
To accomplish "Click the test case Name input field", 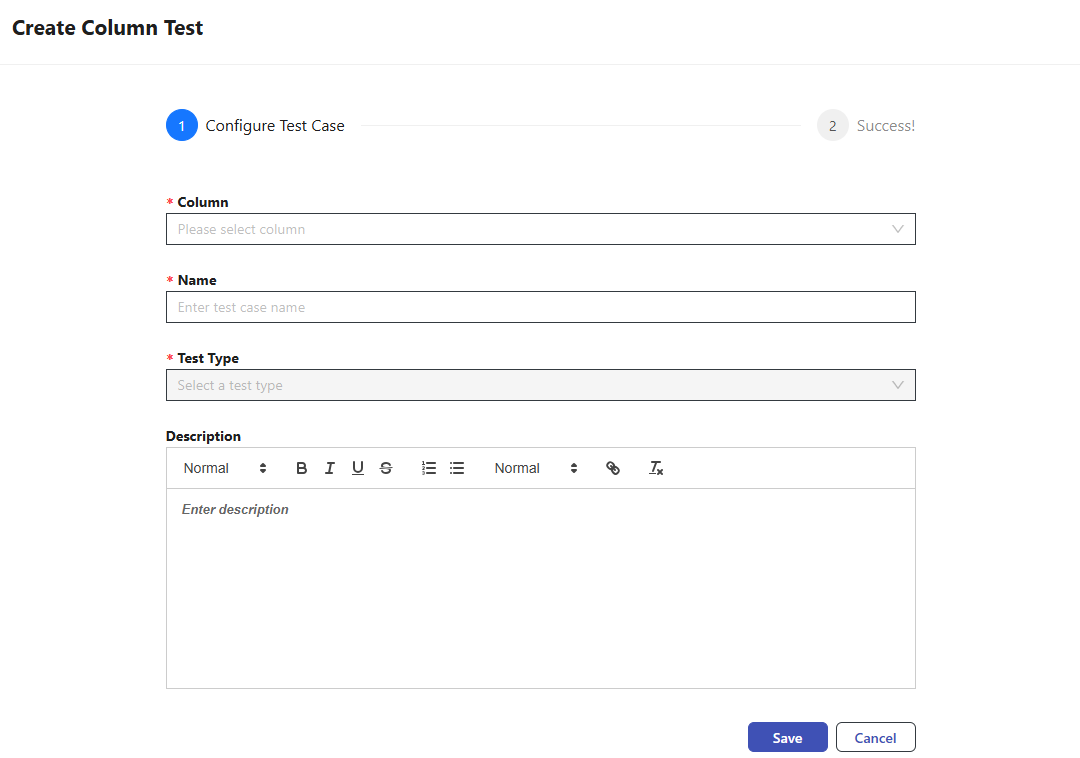I will pyautogui.click(x=540, y=307).
